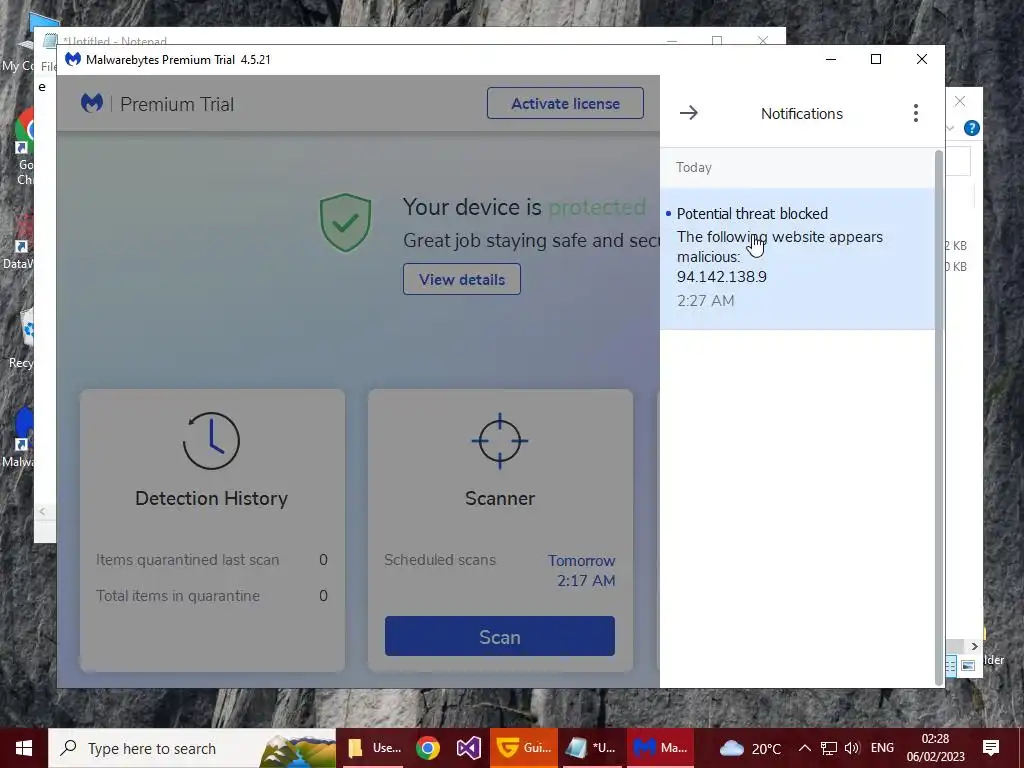Click Items quarantined last scan row
The image size is (1024, 768).
pyautogui.click(x=212, y=560)
